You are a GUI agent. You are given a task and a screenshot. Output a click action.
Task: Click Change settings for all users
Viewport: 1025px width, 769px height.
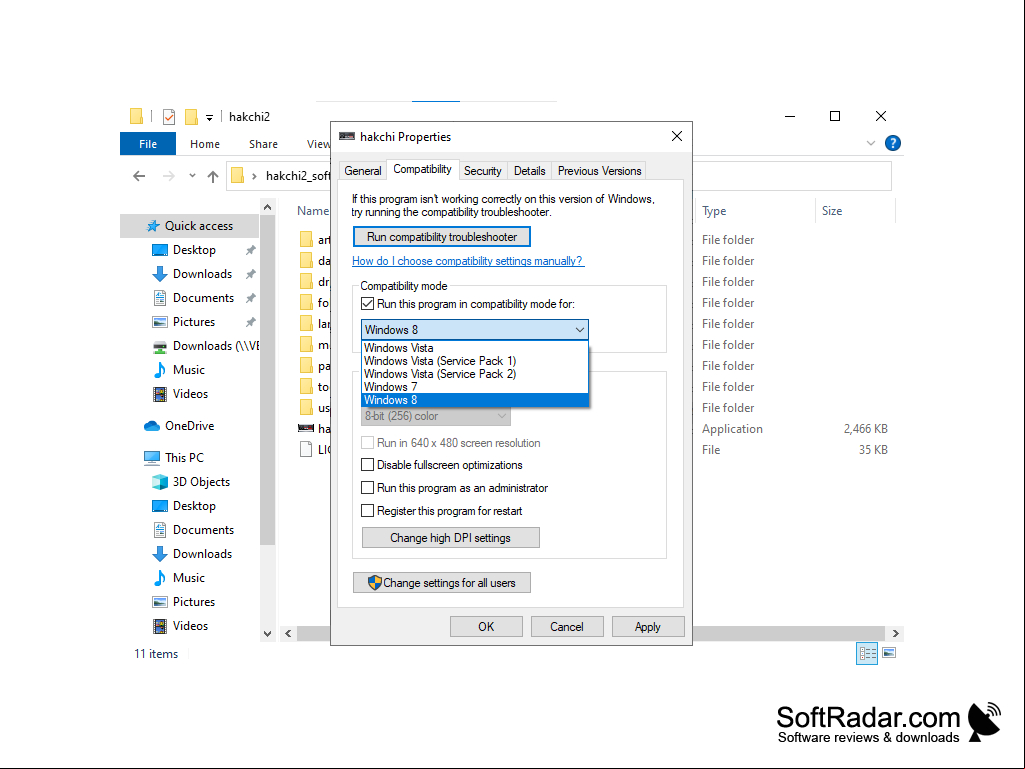pyautogui.click(x=442, y=583)
